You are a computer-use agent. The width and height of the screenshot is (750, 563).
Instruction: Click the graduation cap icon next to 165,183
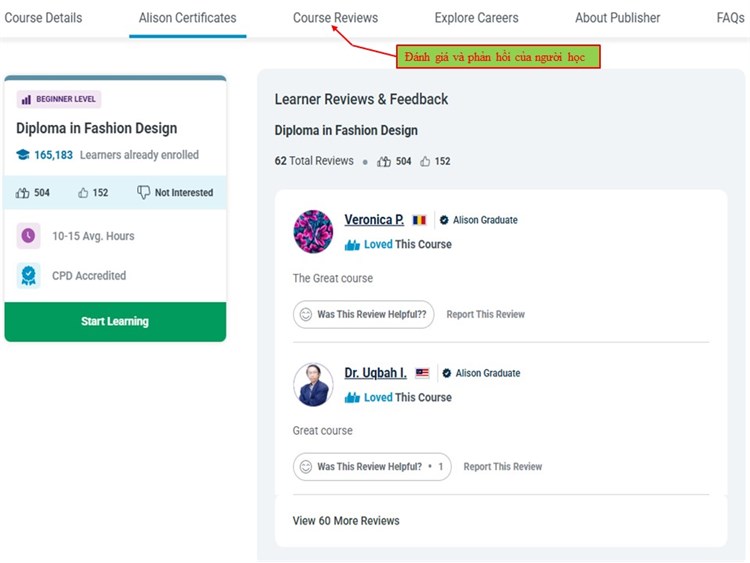(23, 155)
